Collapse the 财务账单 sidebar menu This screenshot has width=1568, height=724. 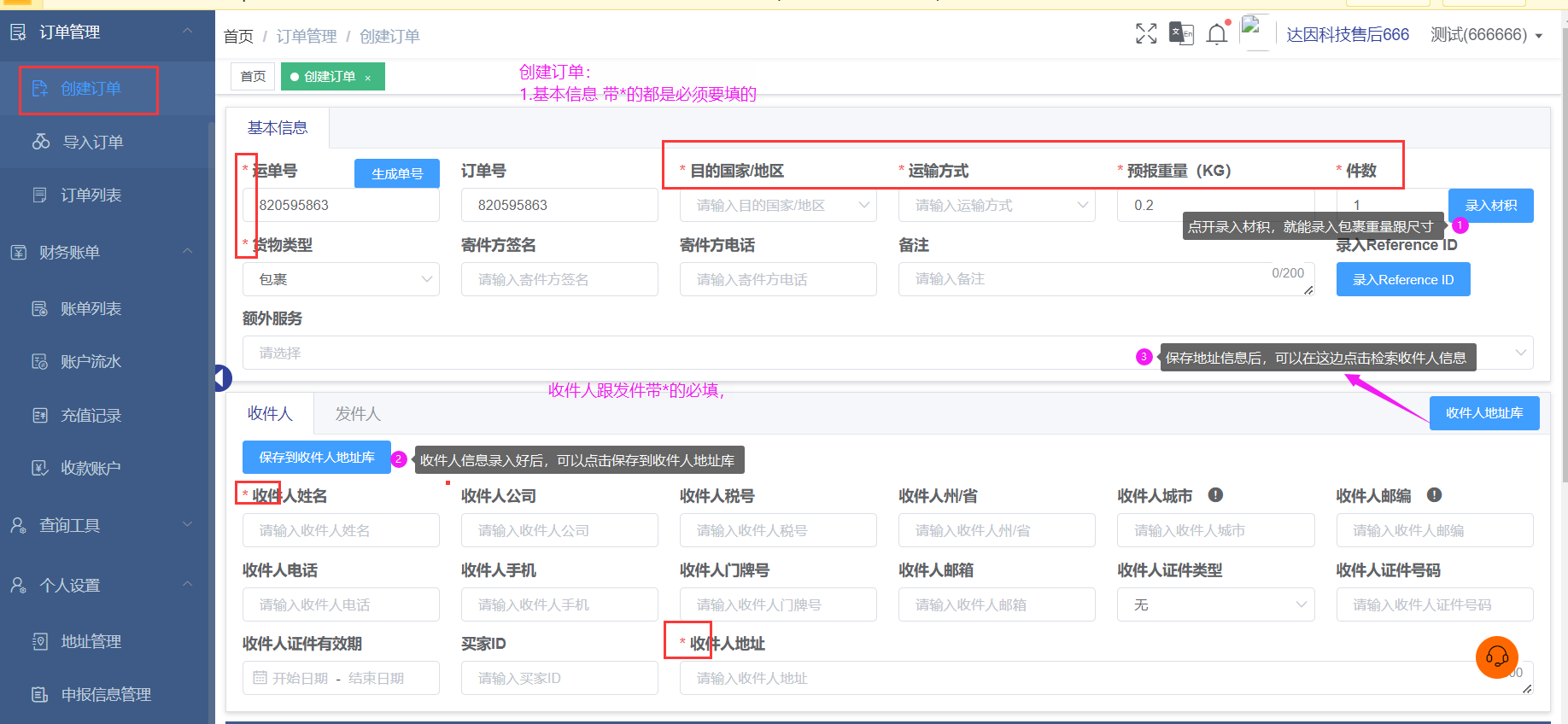[187, 252]
